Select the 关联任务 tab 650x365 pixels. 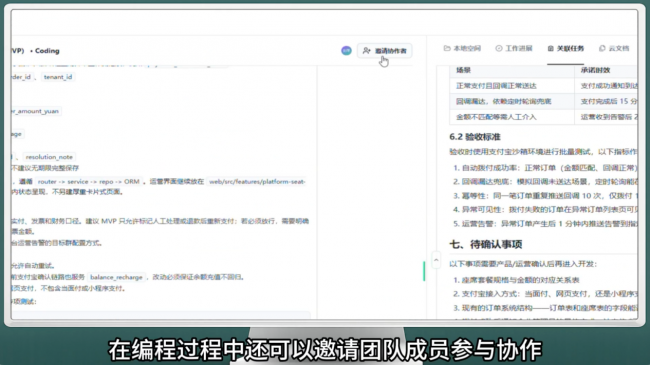565,49
